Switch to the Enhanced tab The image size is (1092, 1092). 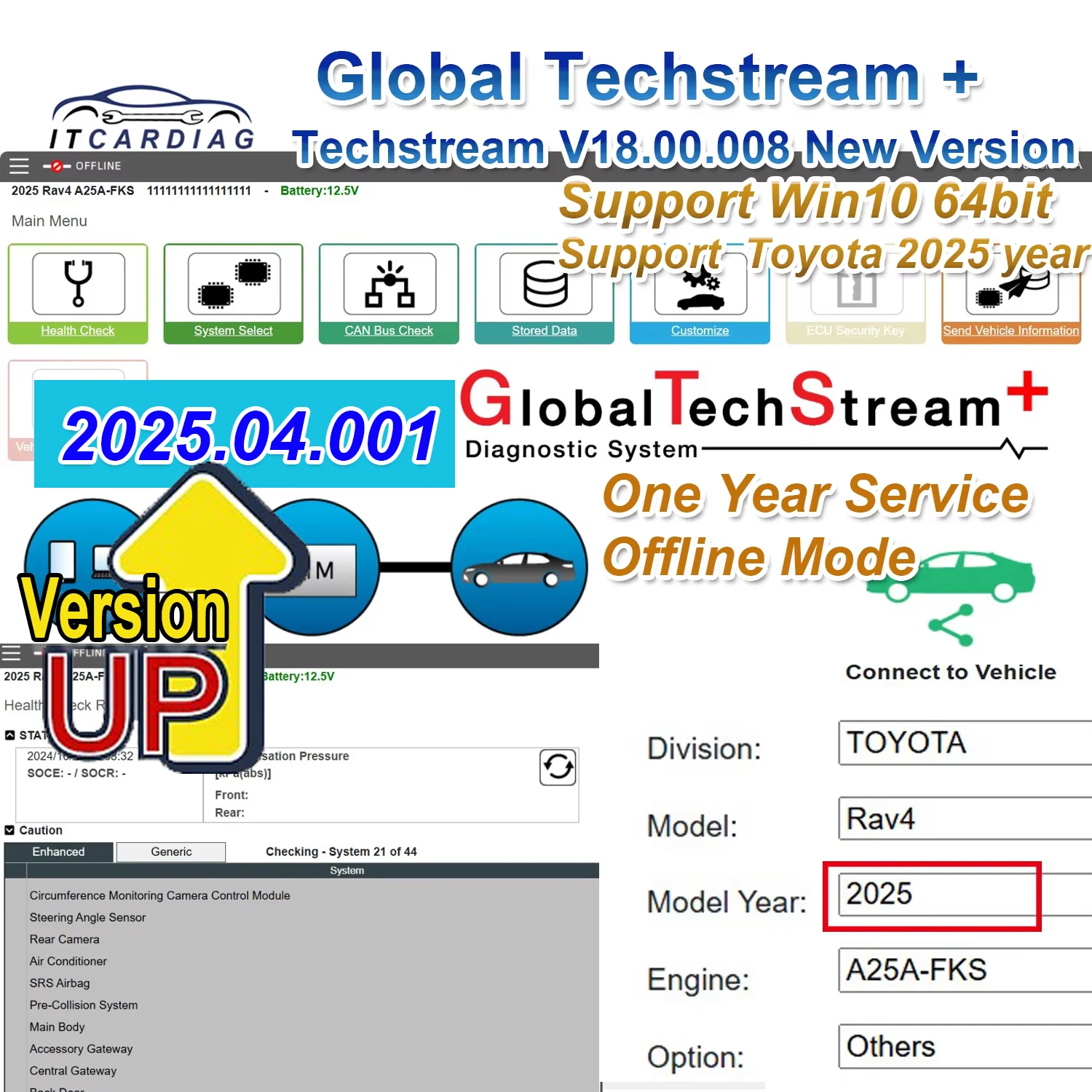58,852
